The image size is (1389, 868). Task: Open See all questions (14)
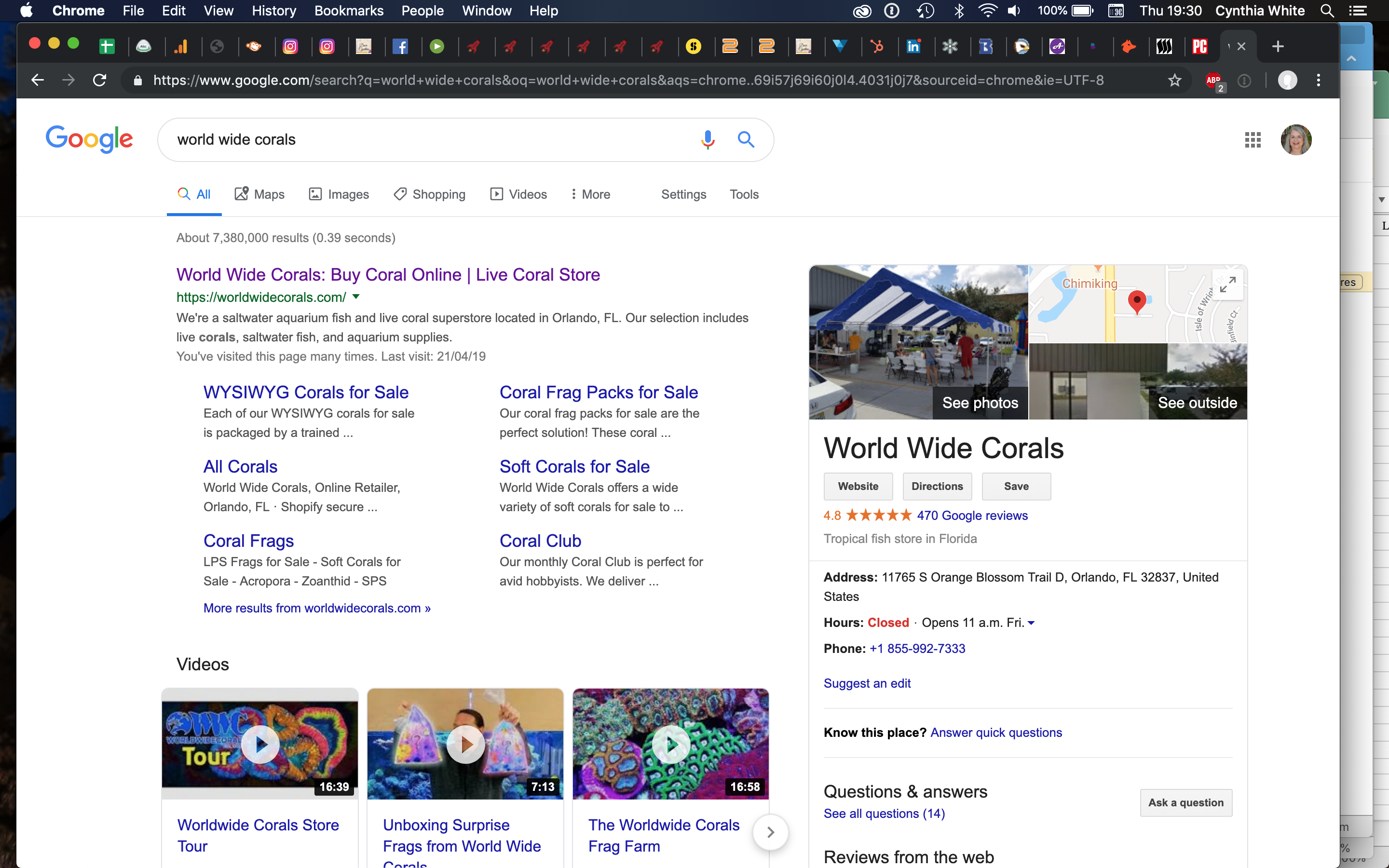click(x=884, y=814)
